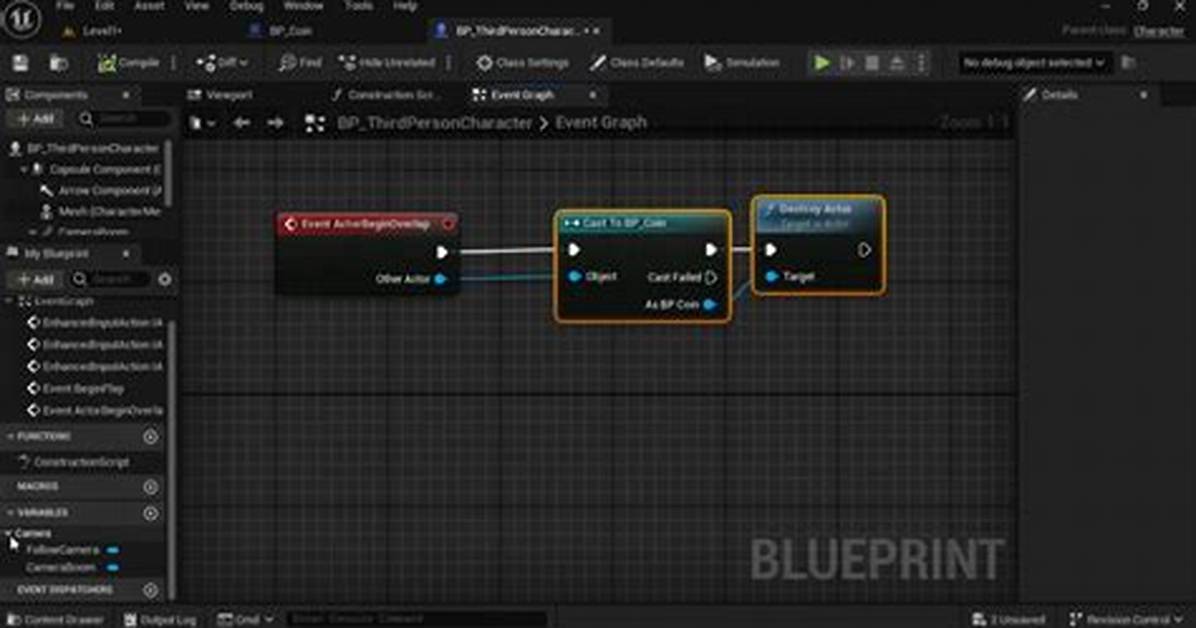Open the Debug menu
This screenshot has width=1196, height=628.
[246, 5]
